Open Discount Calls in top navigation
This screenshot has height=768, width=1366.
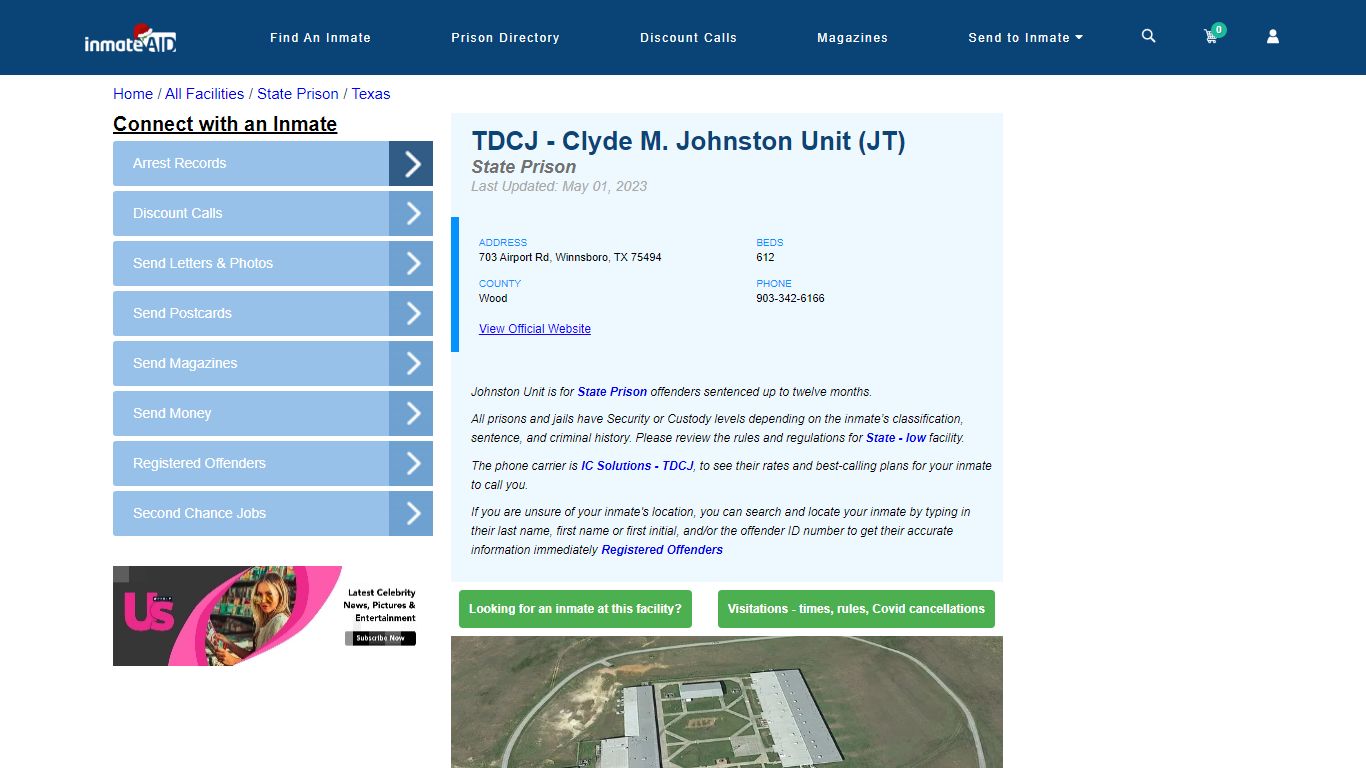click(688, 38)
